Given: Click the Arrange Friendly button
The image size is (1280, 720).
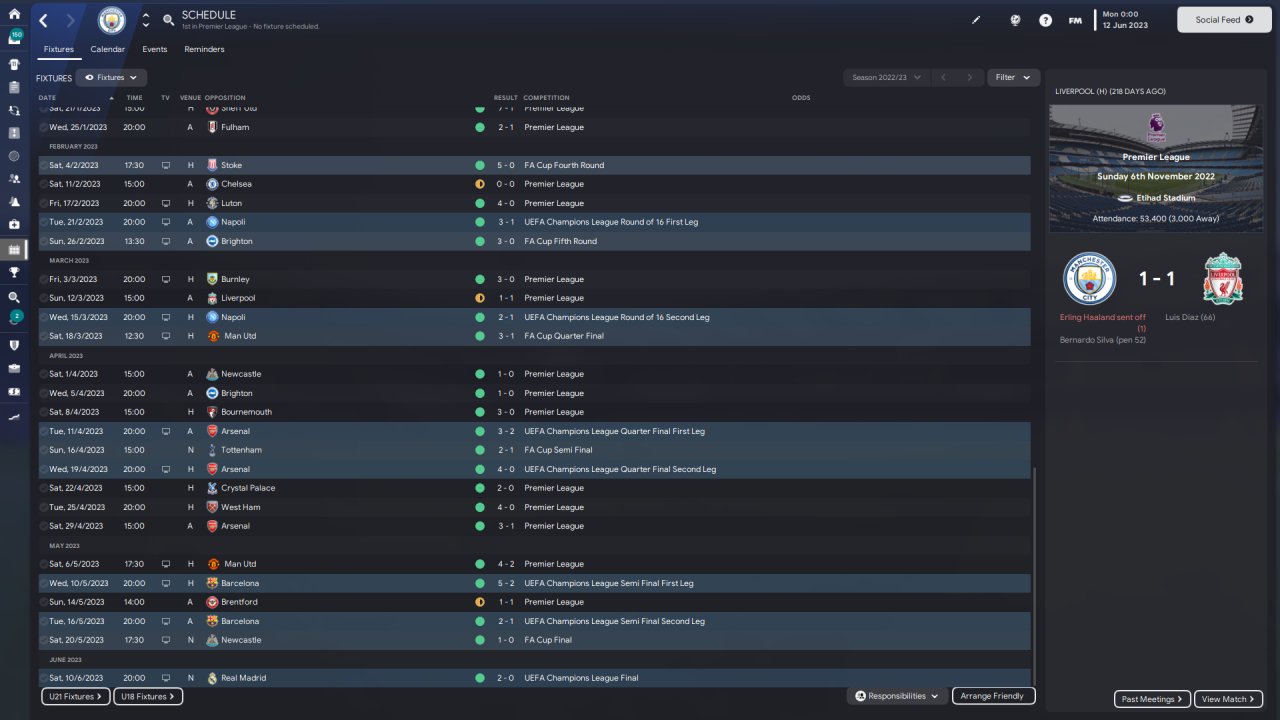Looking at the screenshot, I should [993, 696].
